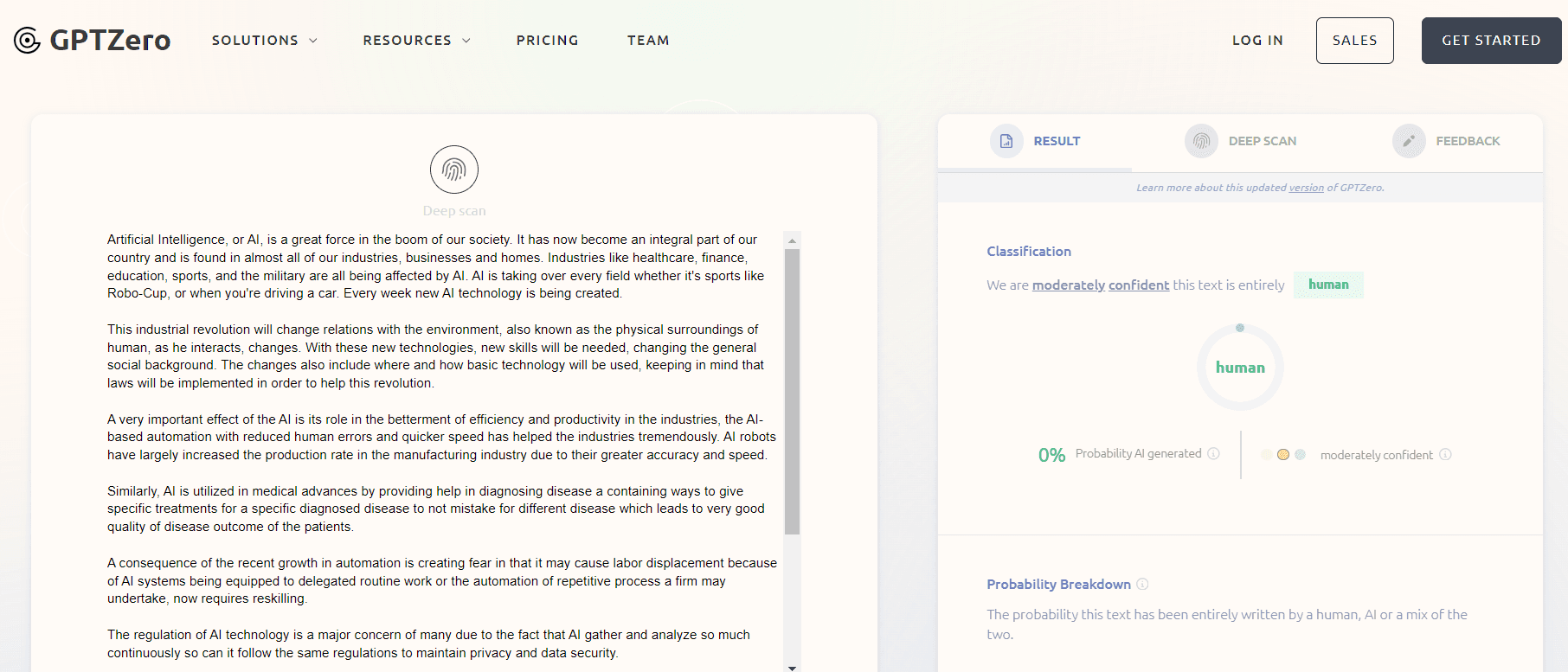The image size is (1568, 672).
Task: Open the Team page
Action: pos(648,41)
